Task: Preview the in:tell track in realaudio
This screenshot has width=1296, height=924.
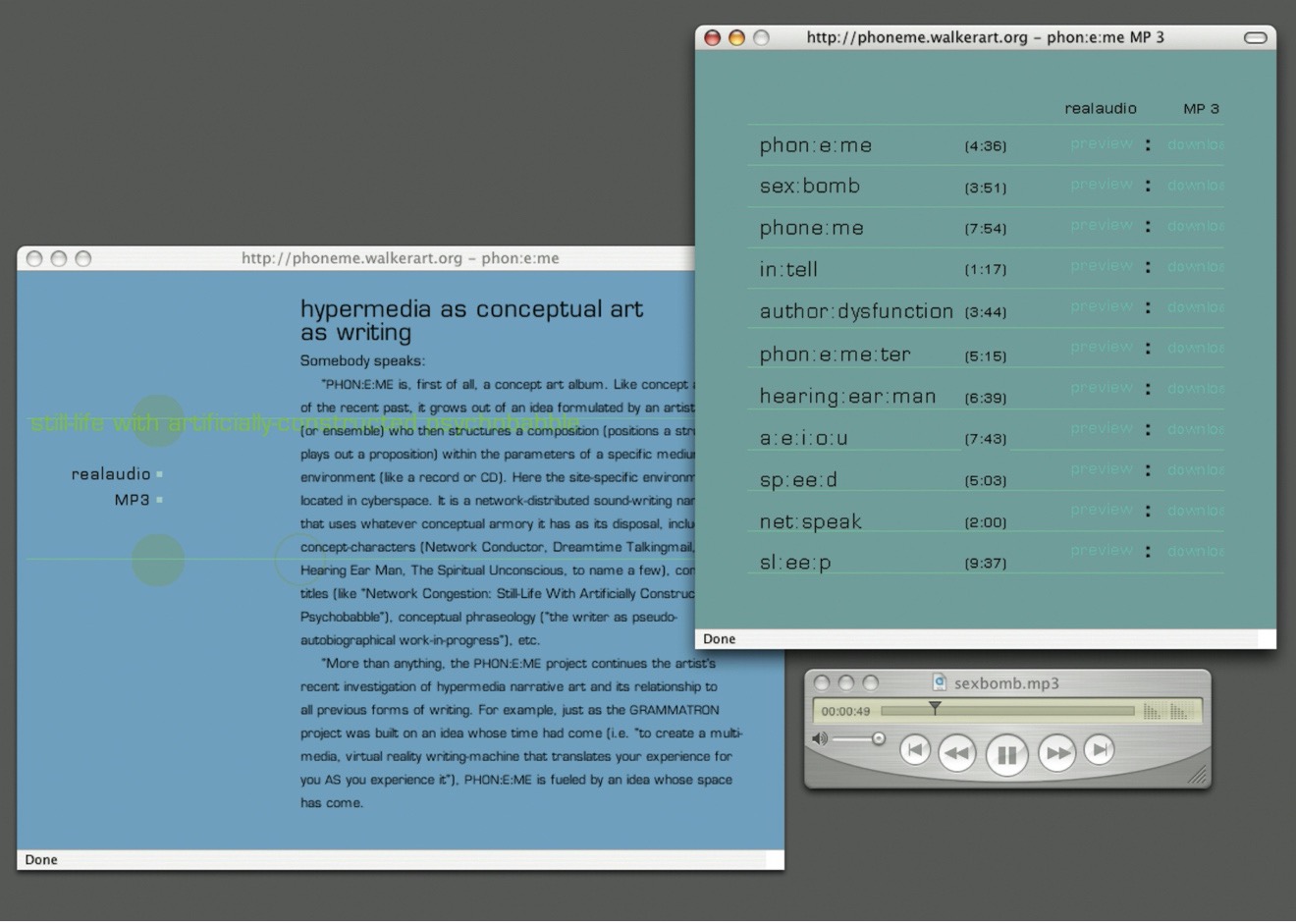Action: click(x=1101, y=266)
